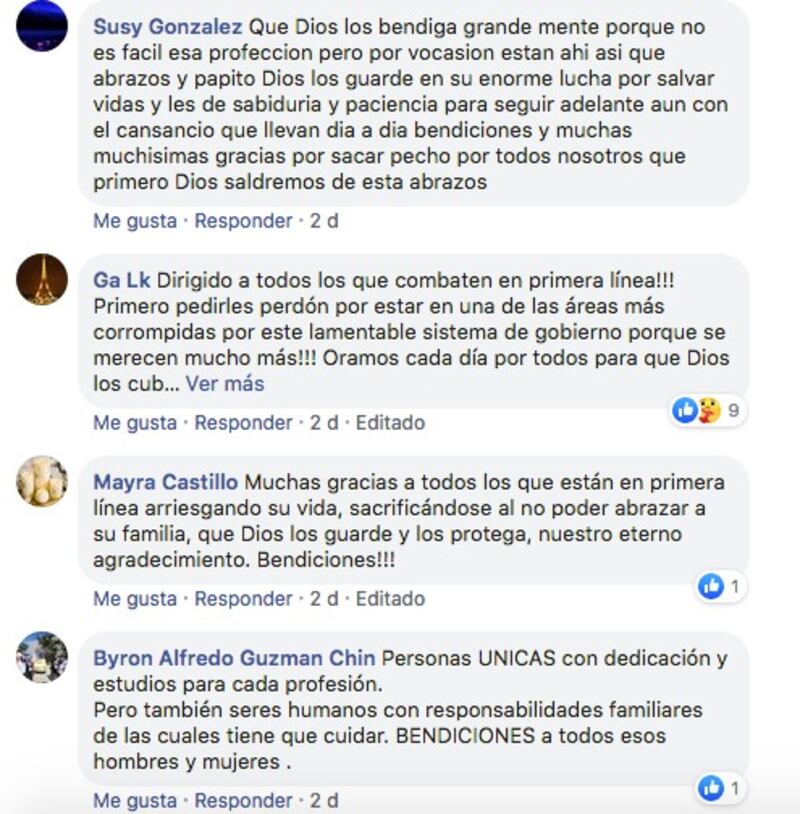Open Susy Gonzalez's profile picture
This screenshot has height=814, width=800.
42,26
